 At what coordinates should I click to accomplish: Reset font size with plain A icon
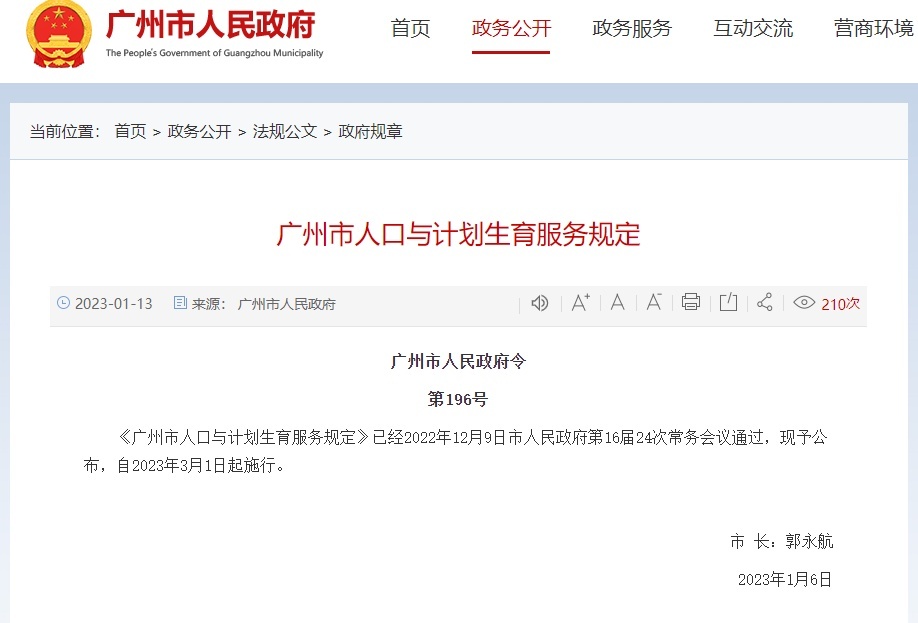617,303
